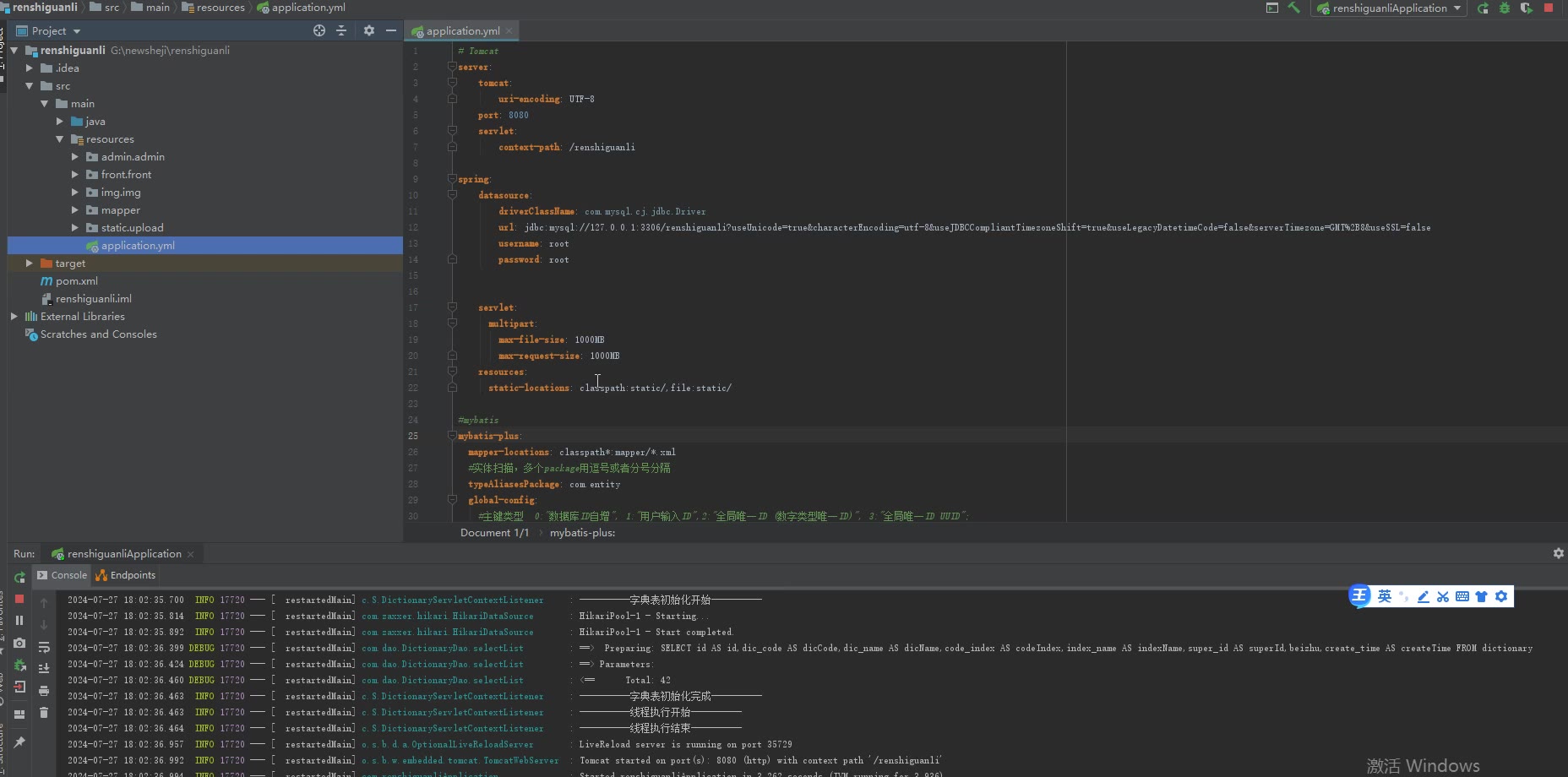Click the Debug bug icon in top toolbar
Viewport: 1568px width, 777px height.
click(1505, 8)
